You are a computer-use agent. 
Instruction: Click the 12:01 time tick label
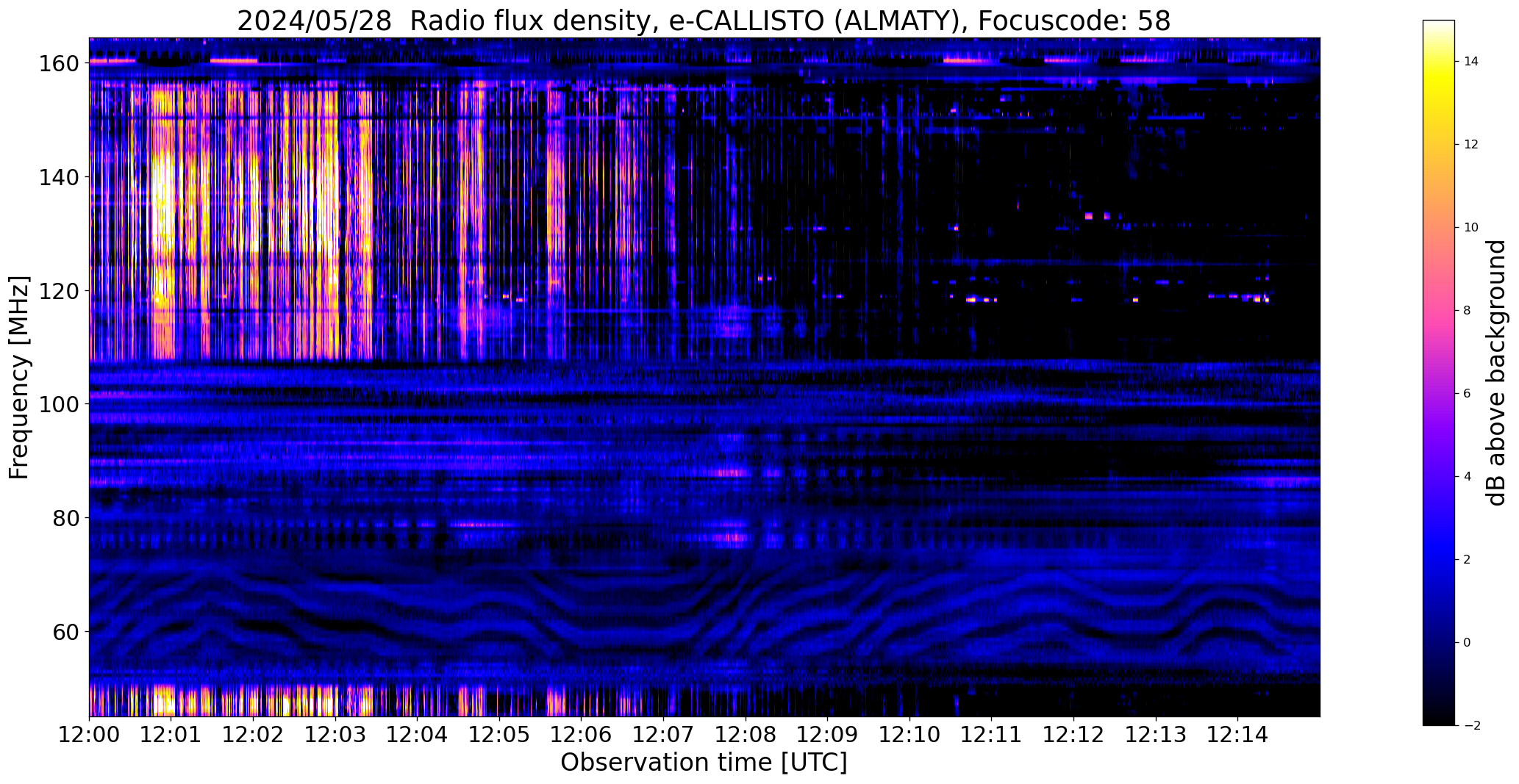point(171,735)
